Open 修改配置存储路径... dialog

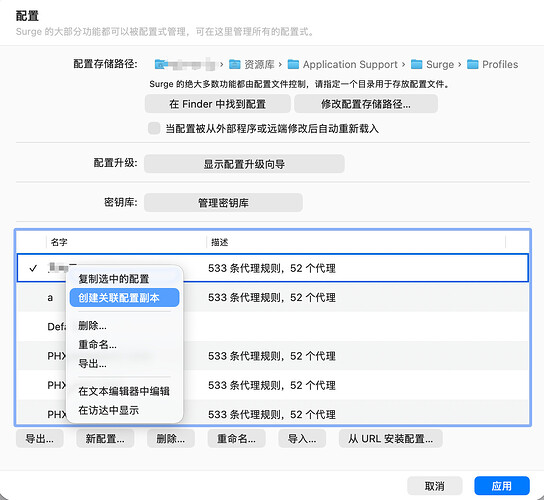point(366,104)
